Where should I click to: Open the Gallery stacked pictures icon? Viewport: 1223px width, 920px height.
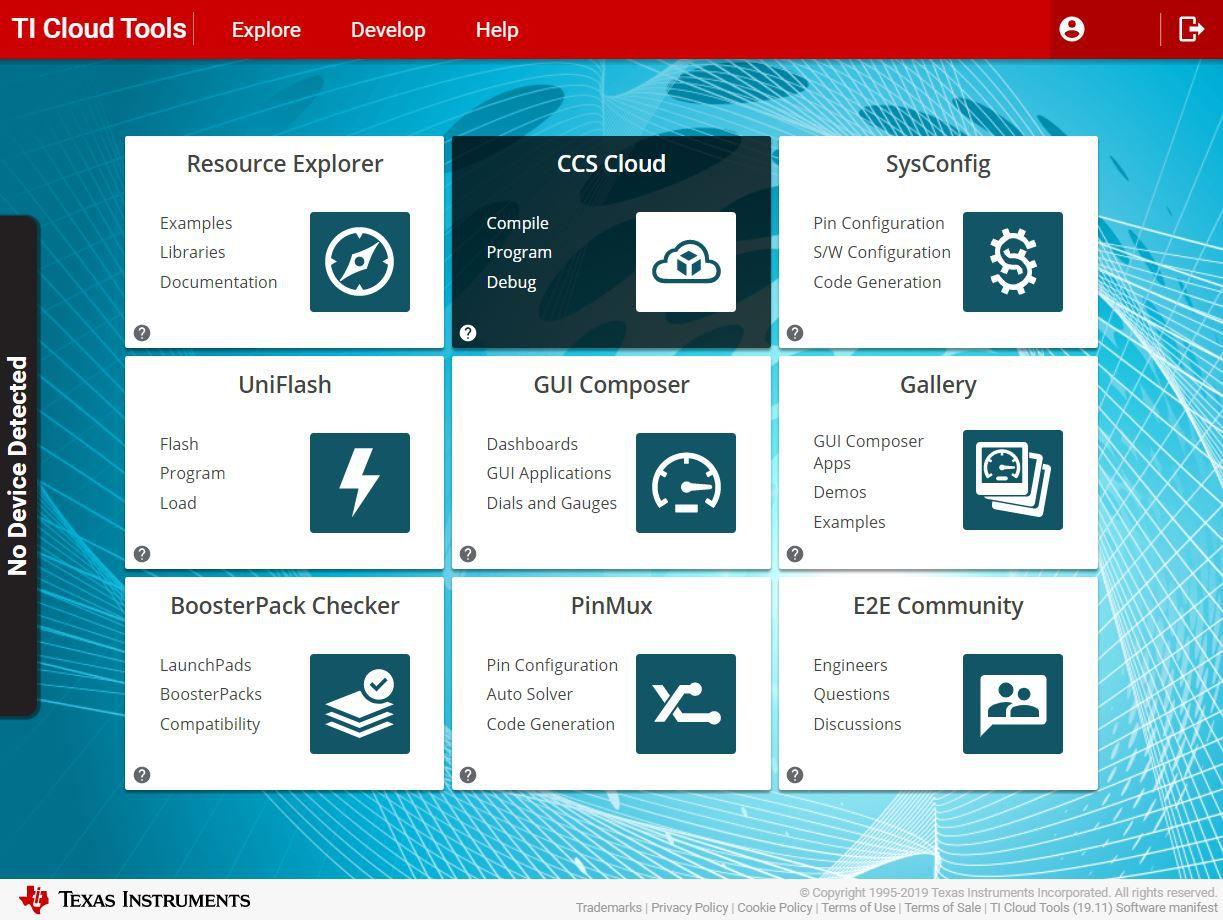pyautogui.click(x=1013, y=480)
